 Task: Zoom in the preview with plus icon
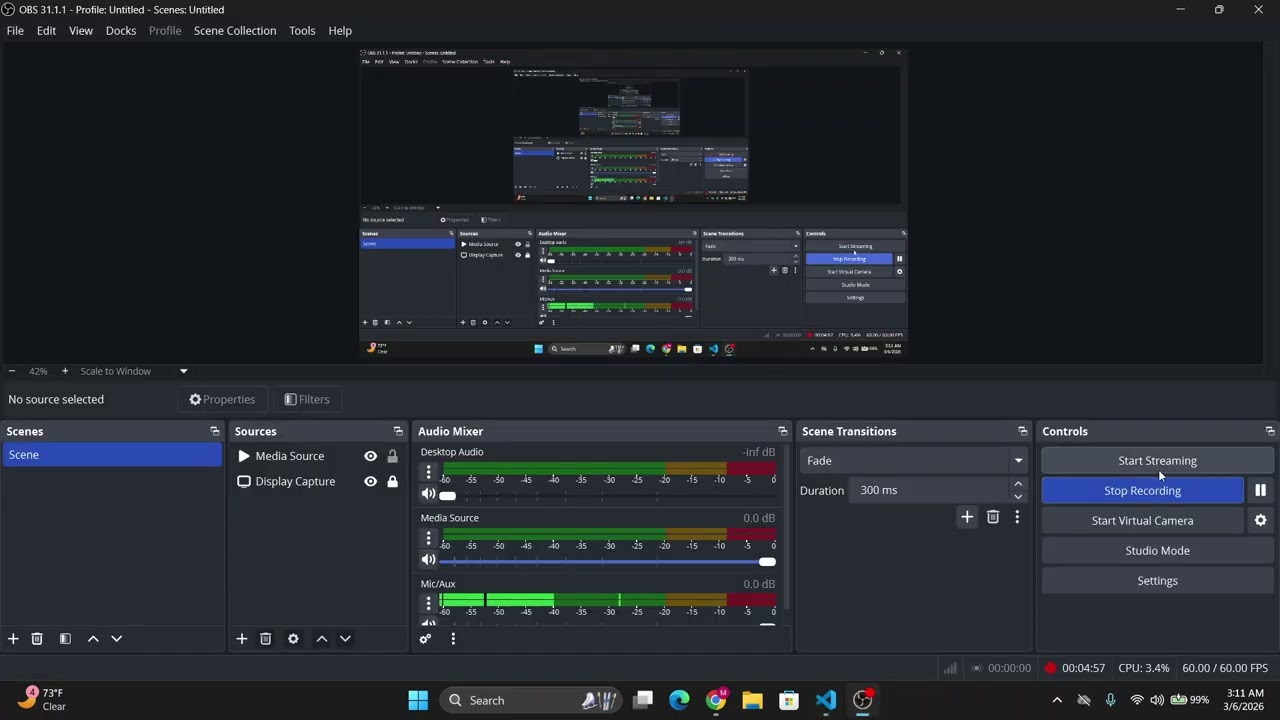point(65,371)
